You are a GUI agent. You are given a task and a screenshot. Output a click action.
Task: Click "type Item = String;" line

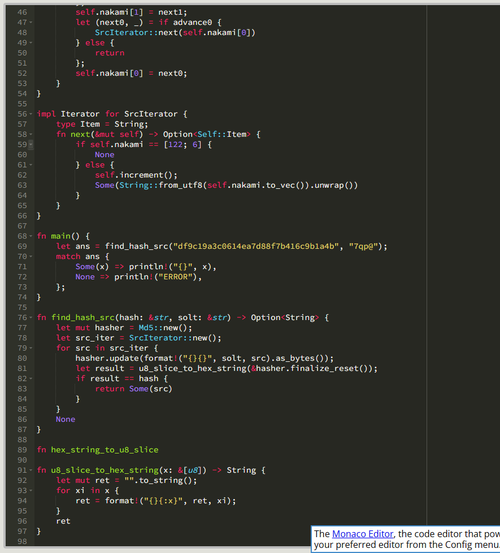tap(102, 124)
